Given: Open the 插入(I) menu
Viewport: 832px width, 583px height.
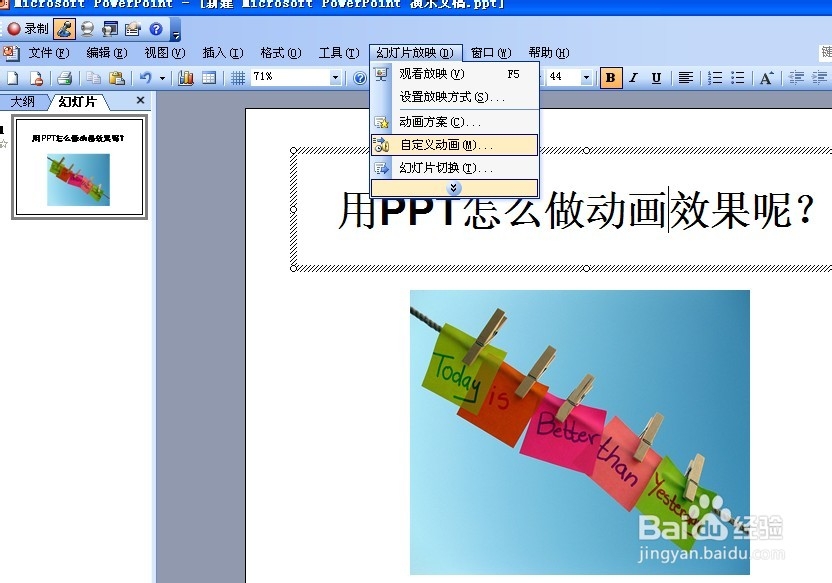Looking at the screenshot, I should coord(223,53).
